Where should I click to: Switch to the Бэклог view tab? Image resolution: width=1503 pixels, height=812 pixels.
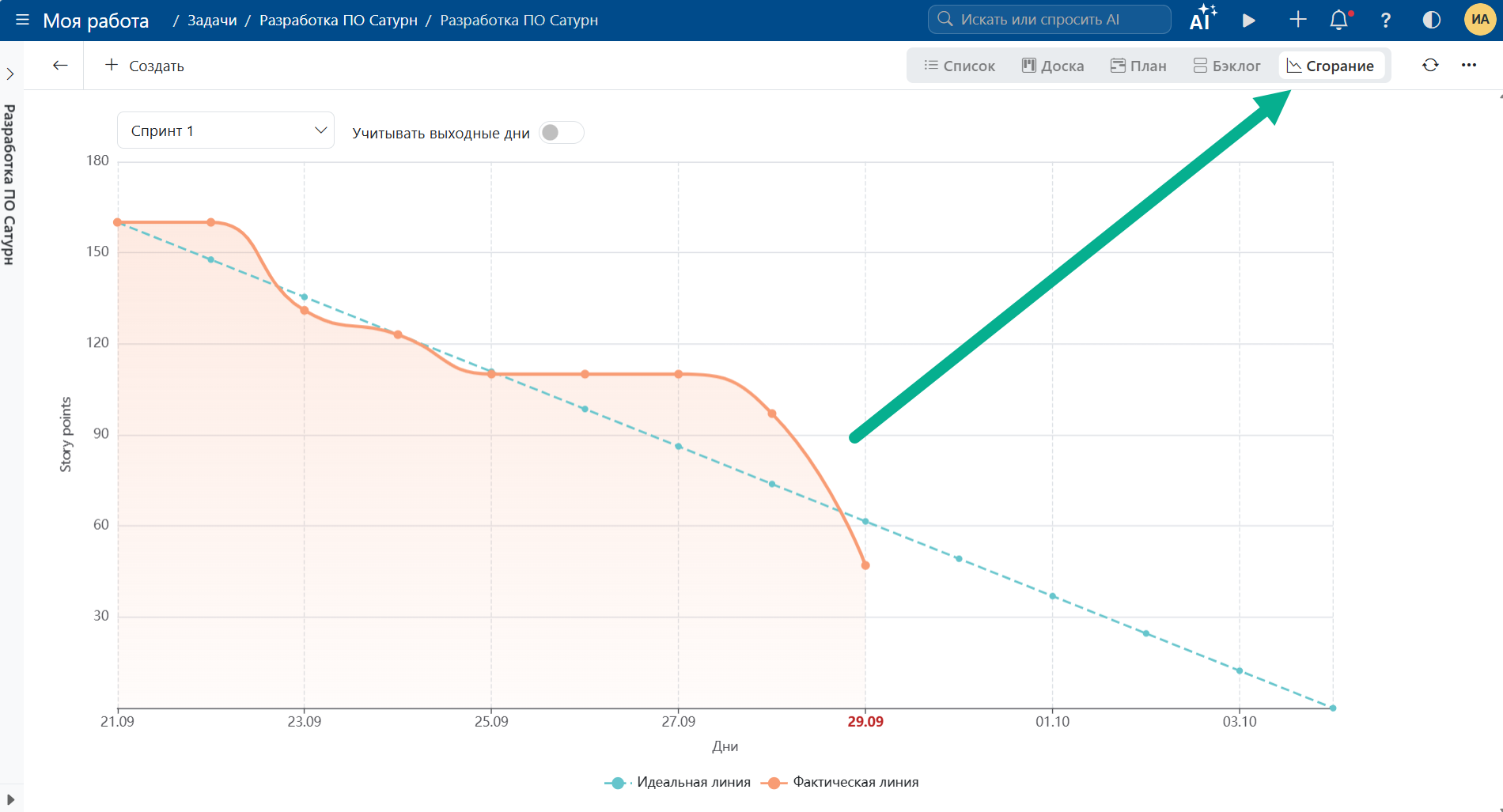coord(1227,66)
